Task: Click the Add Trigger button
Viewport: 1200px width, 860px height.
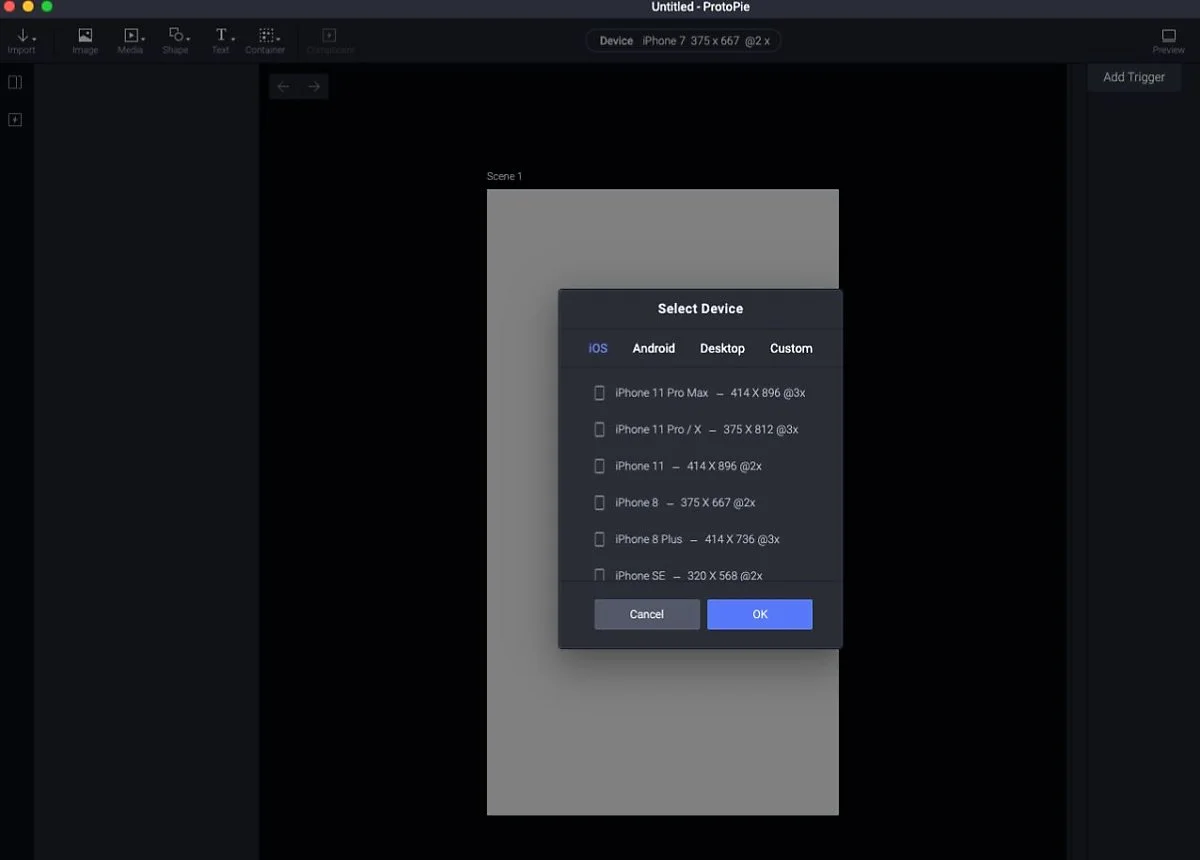Action: [x=1134, y=77]
